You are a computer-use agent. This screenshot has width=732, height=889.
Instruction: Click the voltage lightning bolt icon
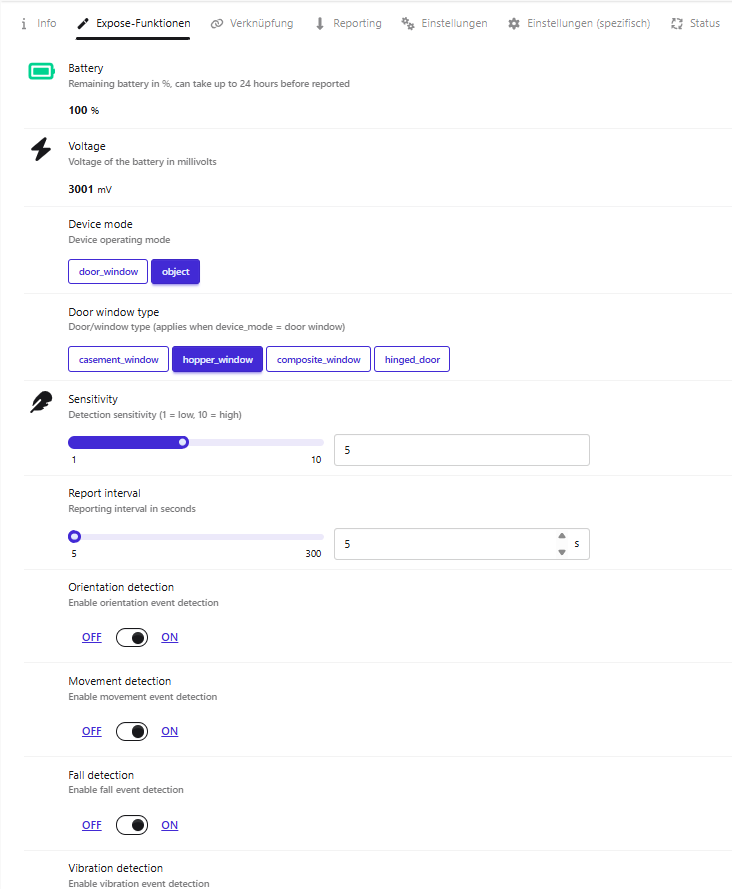coord(41,149)
